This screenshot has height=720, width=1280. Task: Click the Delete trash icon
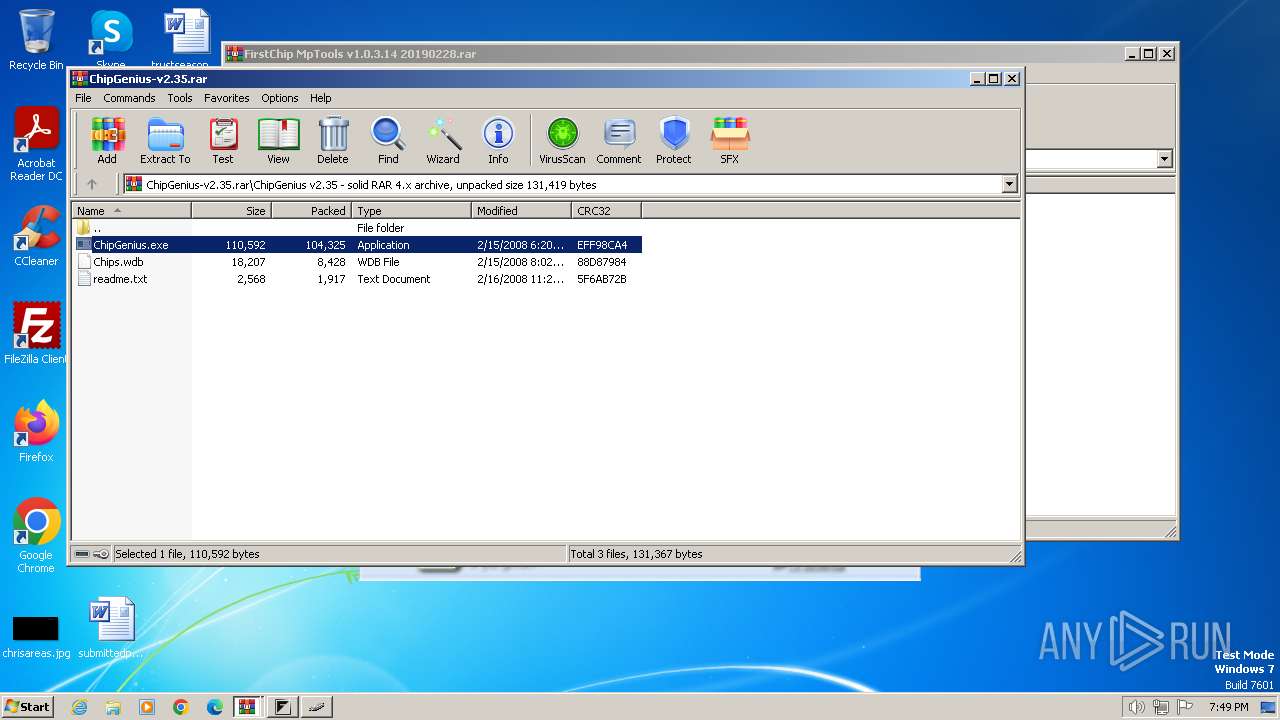pyautogui.click(x=333, y=140)
